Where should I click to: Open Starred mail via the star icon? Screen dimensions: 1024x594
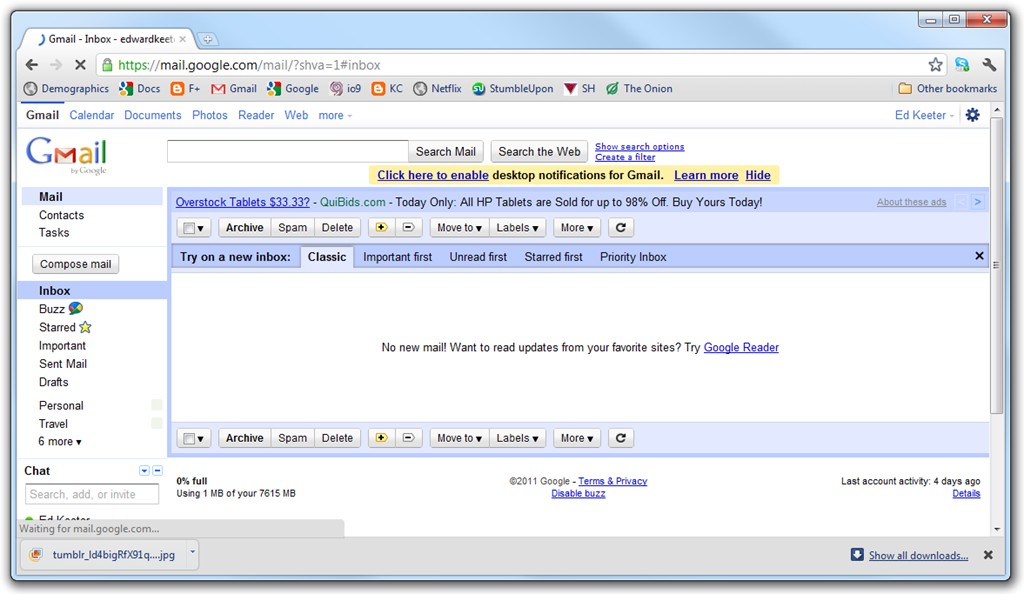(x=85, y=327)
